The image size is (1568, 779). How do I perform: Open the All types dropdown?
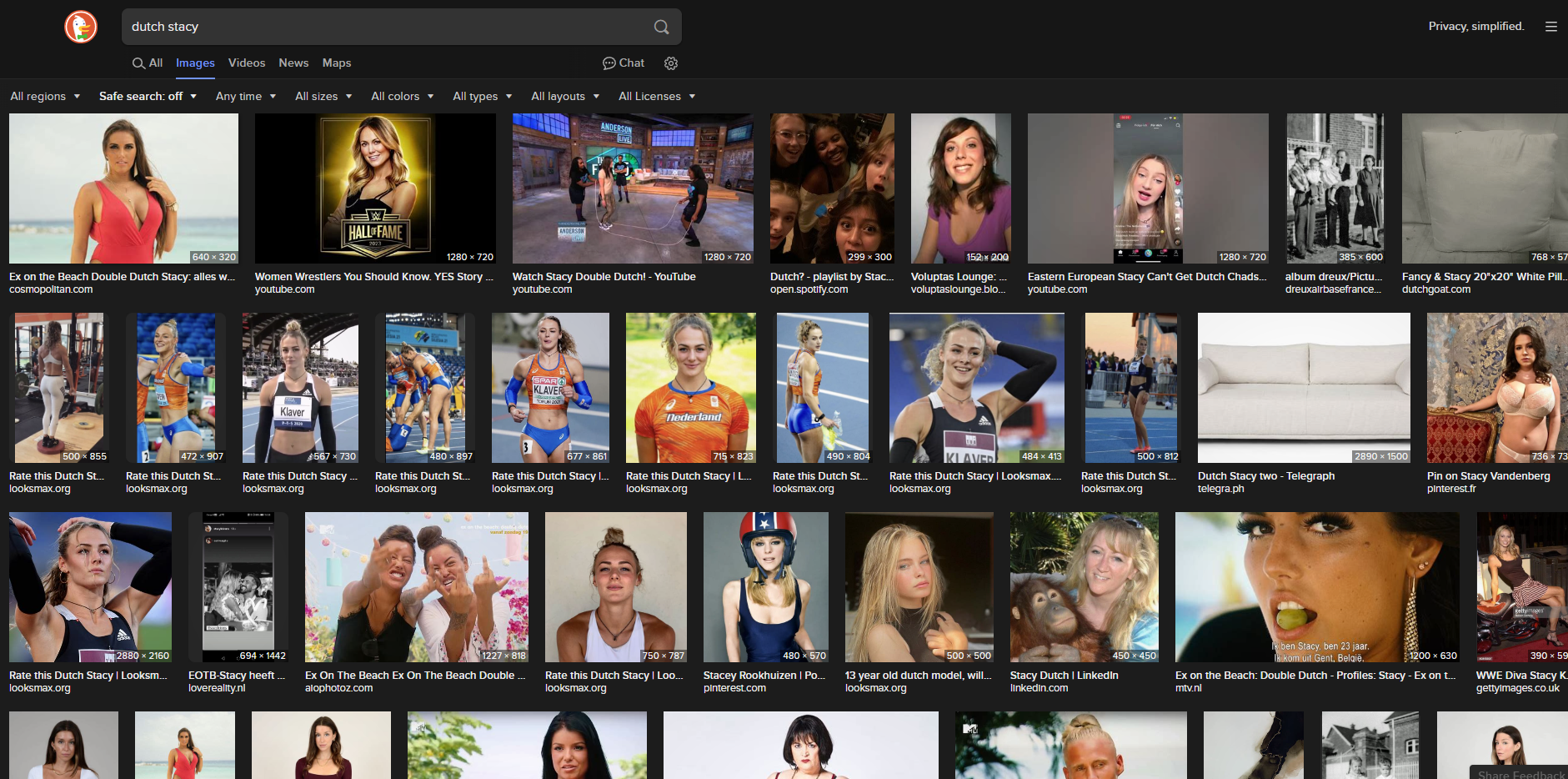click(x=482, y=97)
